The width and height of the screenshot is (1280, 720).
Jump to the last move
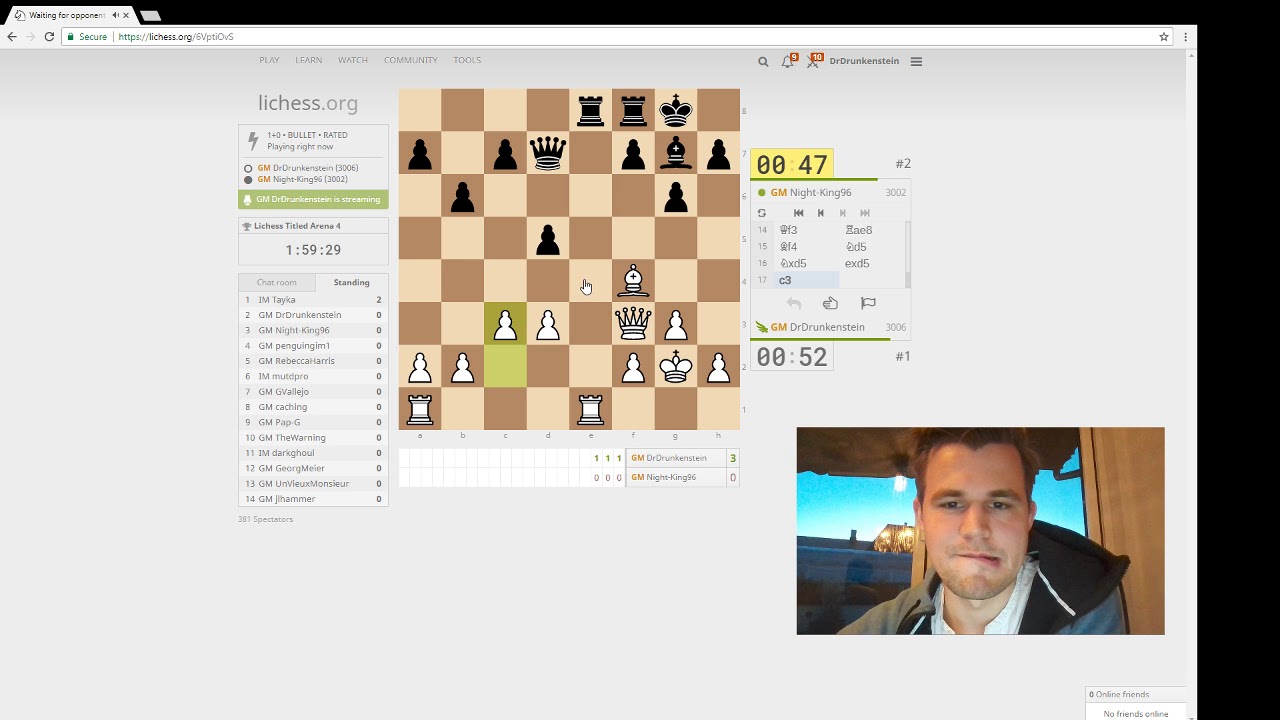(x=864, y=213)
